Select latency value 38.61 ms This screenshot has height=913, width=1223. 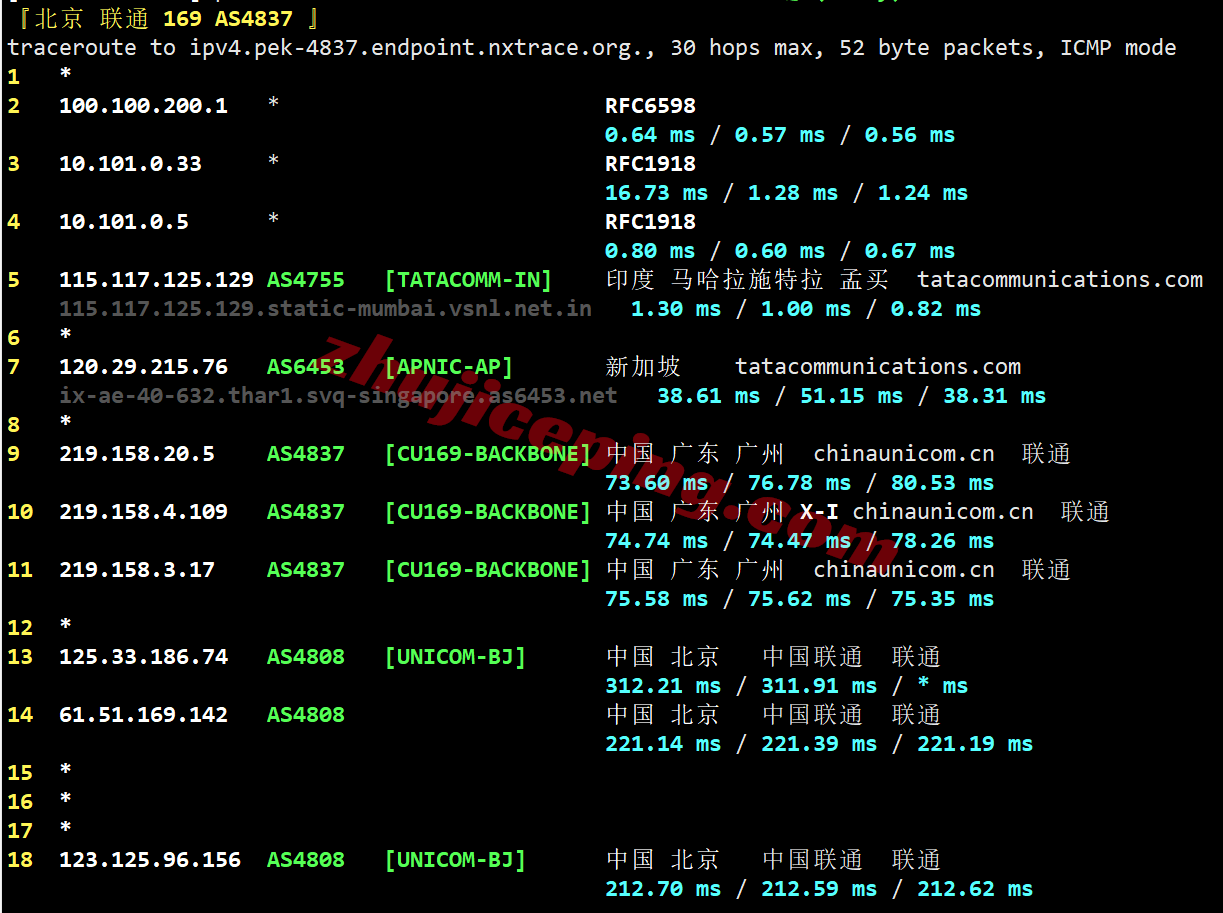tap(708, 395)
